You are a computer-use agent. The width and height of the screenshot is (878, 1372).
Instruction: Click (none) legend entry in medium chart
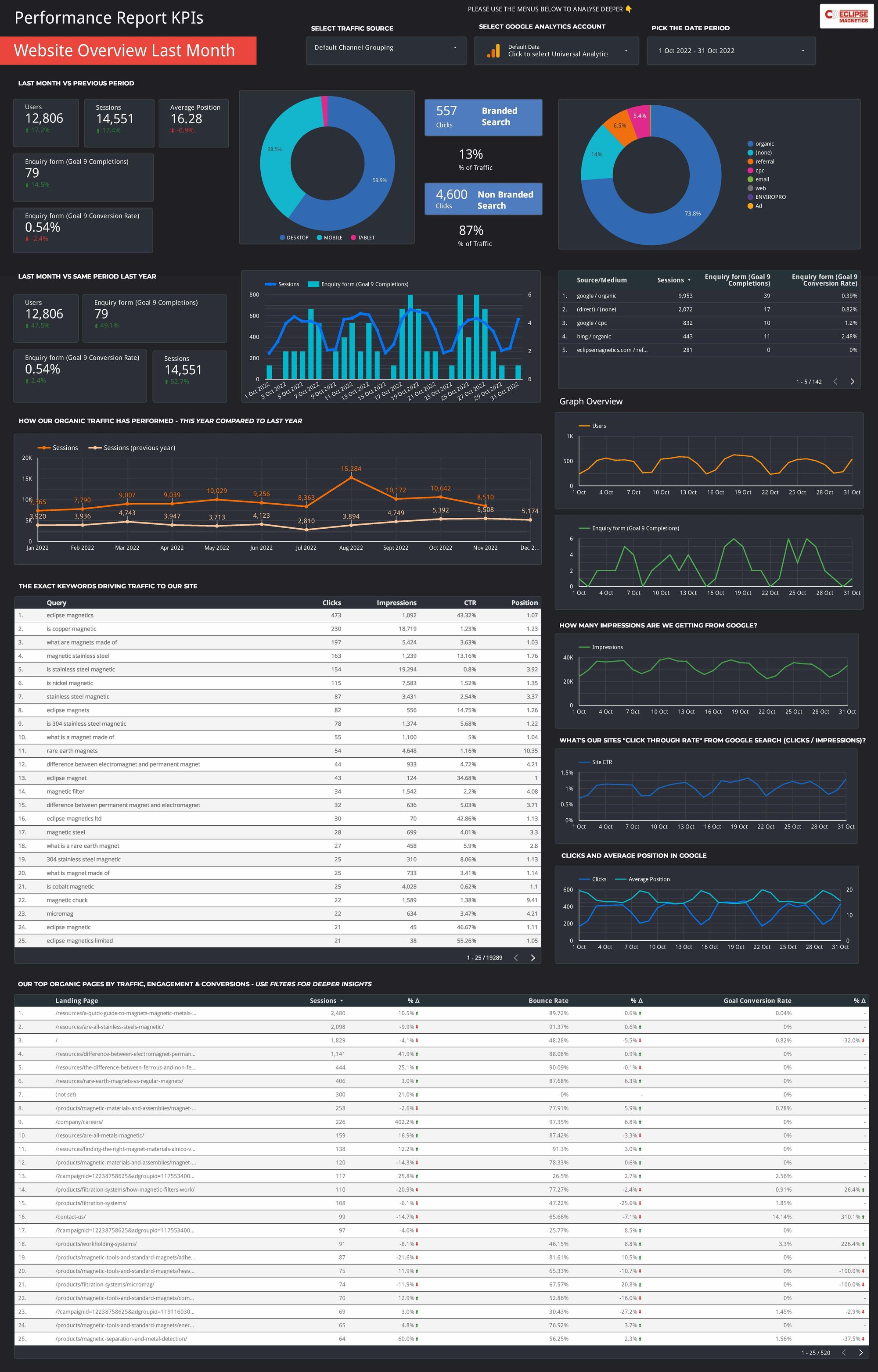(759, 153)
